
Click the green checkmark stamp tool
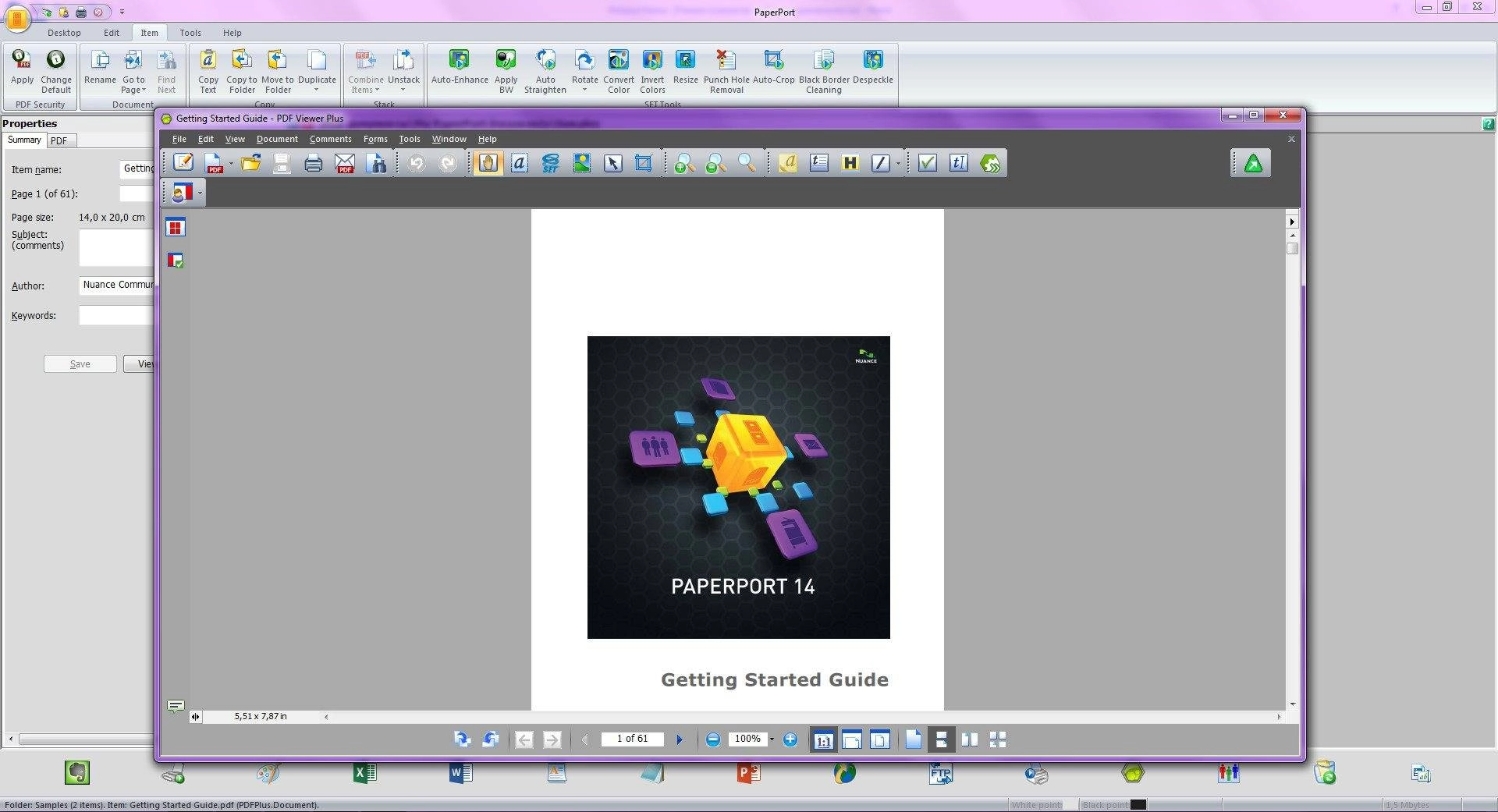point(927,163)
